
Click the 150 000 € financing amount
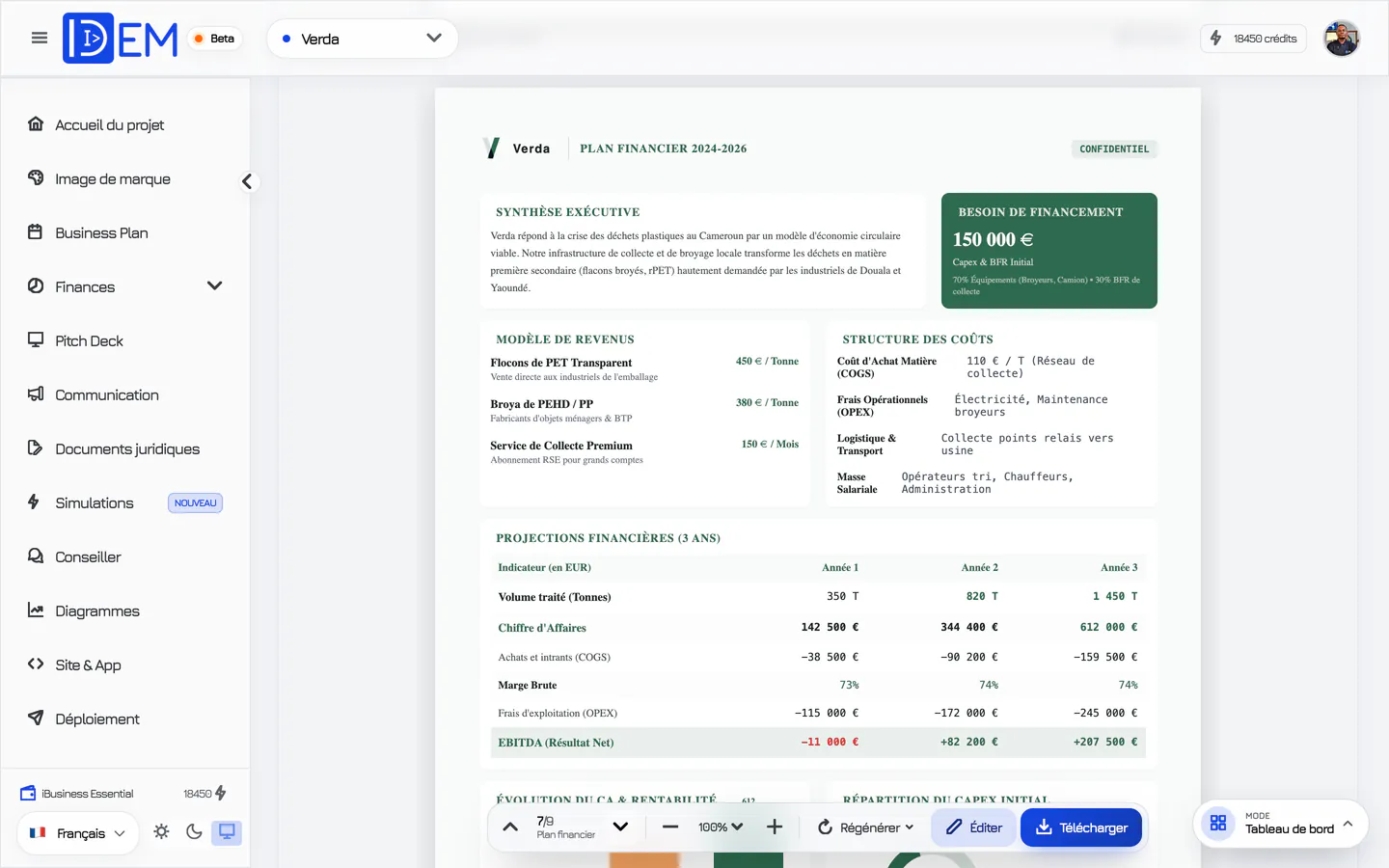point(993,239)
